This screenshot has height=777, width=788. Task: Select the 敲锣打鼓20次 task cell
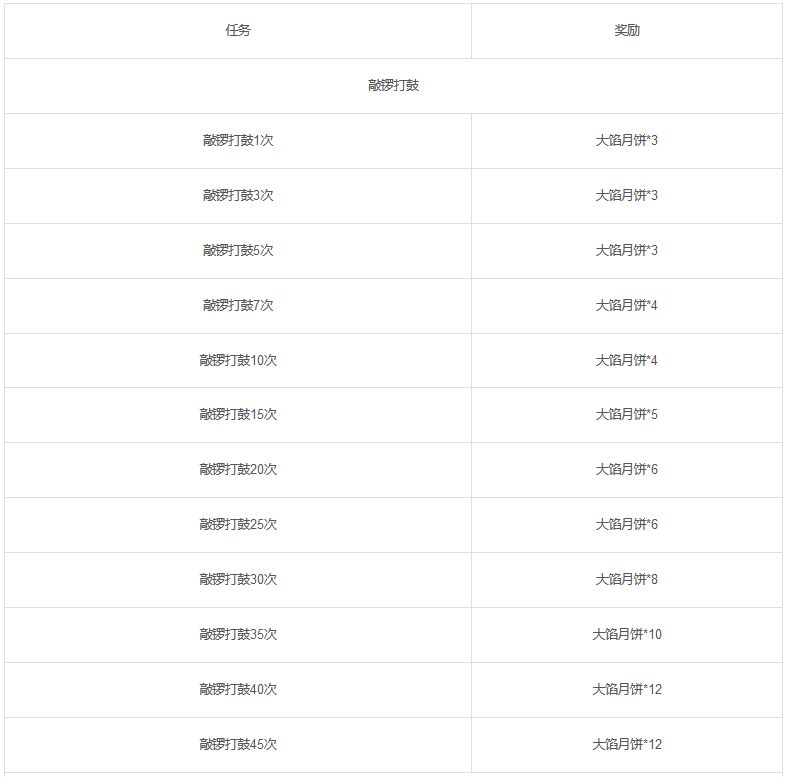pos(238,470)
